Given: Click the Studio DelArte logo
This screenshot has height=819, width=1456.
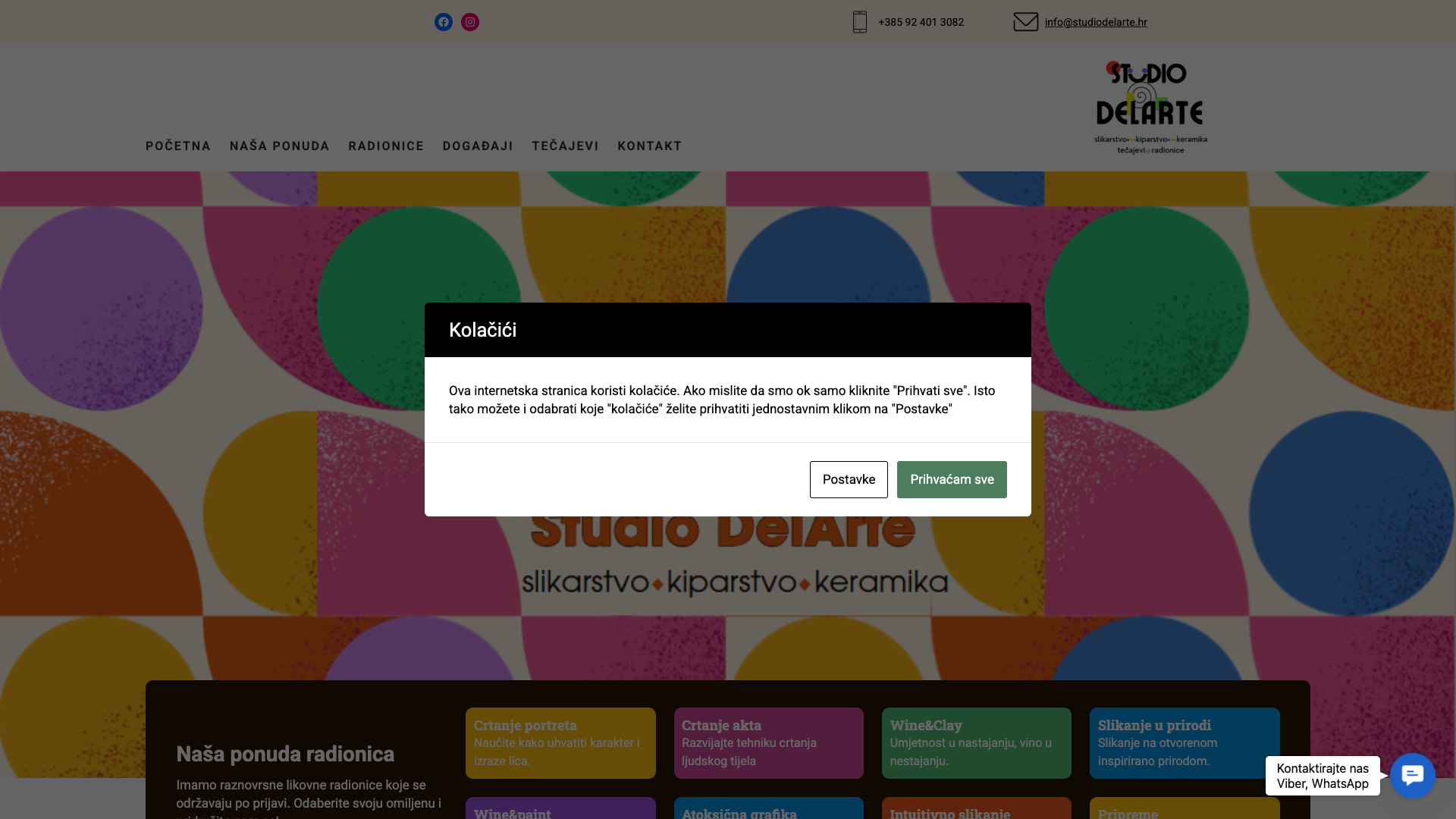Looking at the screenshot, I should click(x=1150, y=107).
